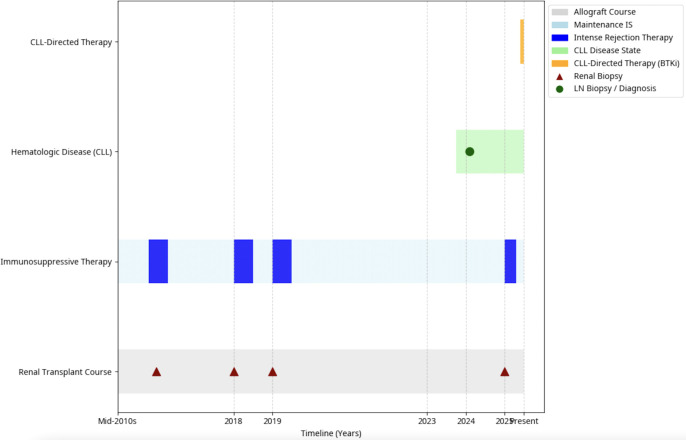Viewport: 686px width, 440px height.
Task: Click the '2019' x-axis tick label
Action: tap(272, 421)
